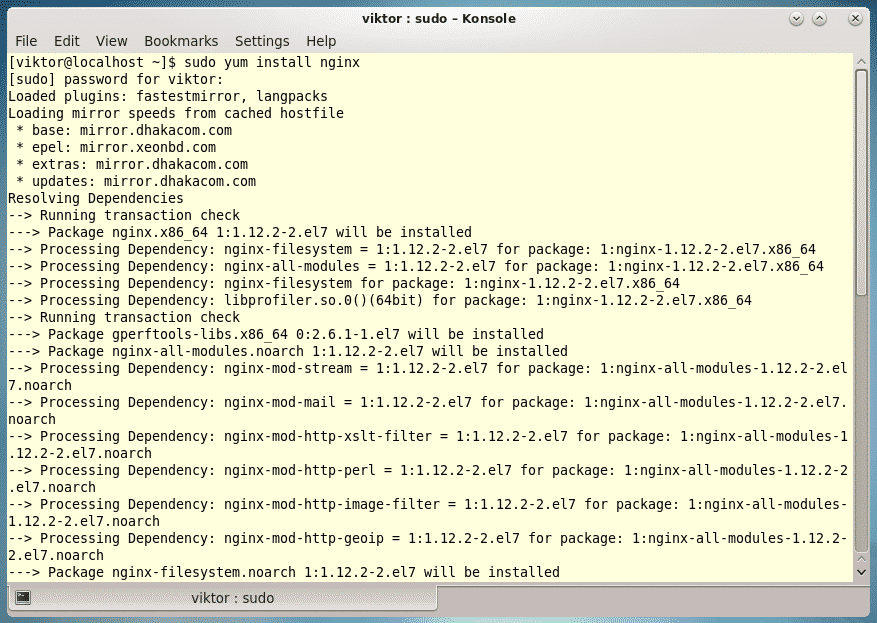Click the 'extras: mirror.dhakacom.com' line

coord(132,164)
